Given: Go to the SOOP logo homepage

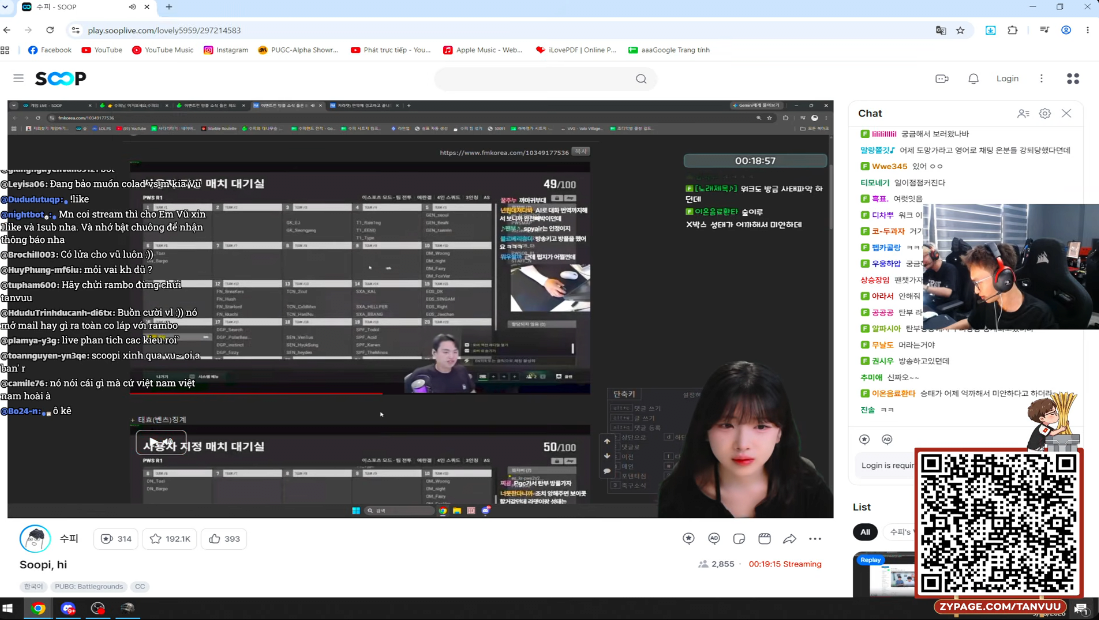Looking at the screenshot, I should tap(61, 78).
